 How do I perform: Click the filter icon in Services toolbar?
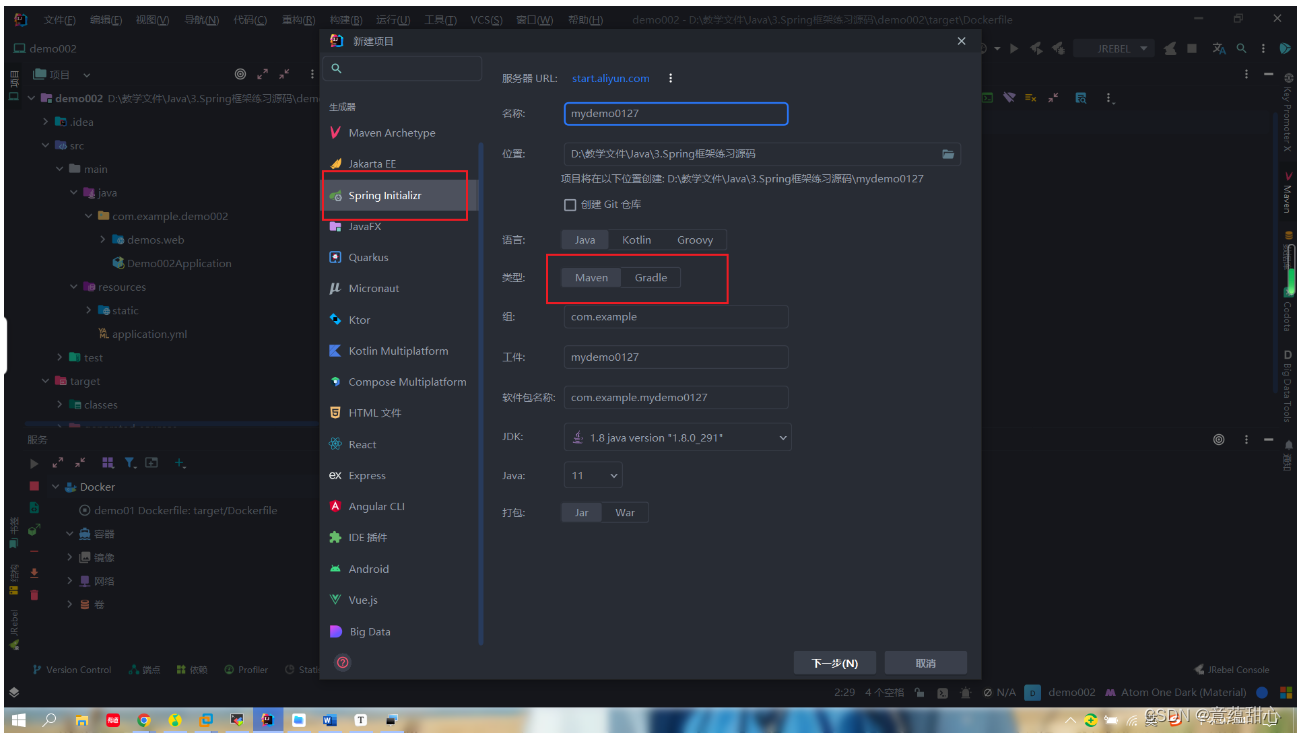[130, 463]
